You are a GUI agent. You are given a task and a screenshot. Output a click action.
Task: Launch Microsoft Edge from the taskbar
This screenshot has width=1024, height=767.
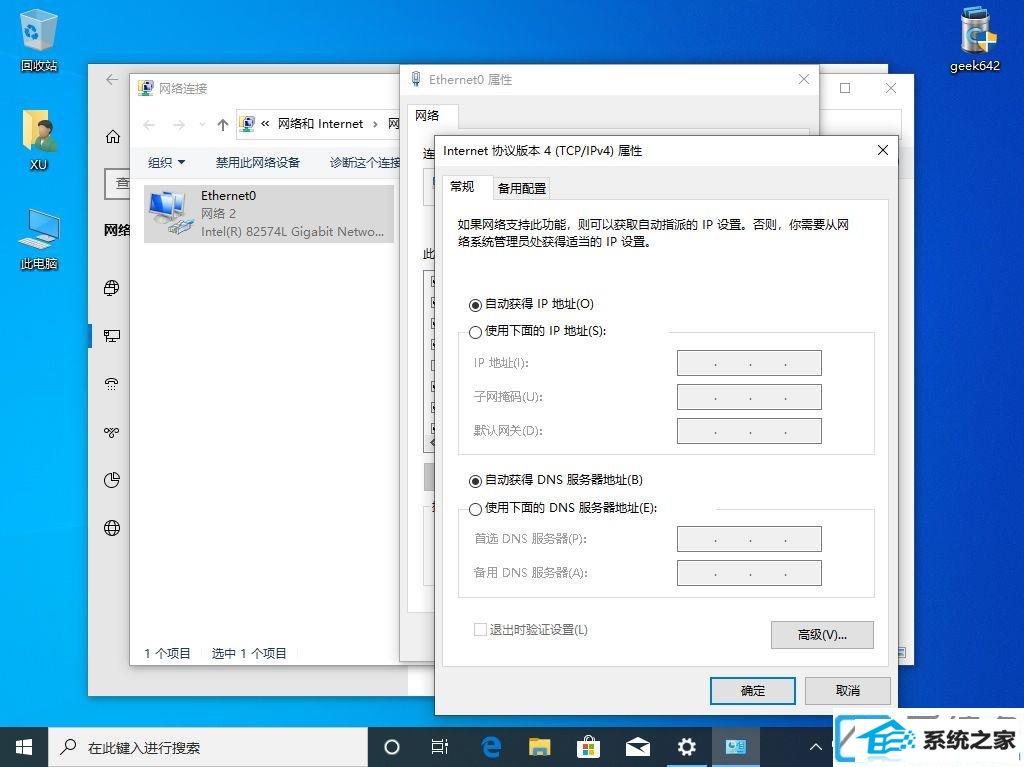point(491,747)
